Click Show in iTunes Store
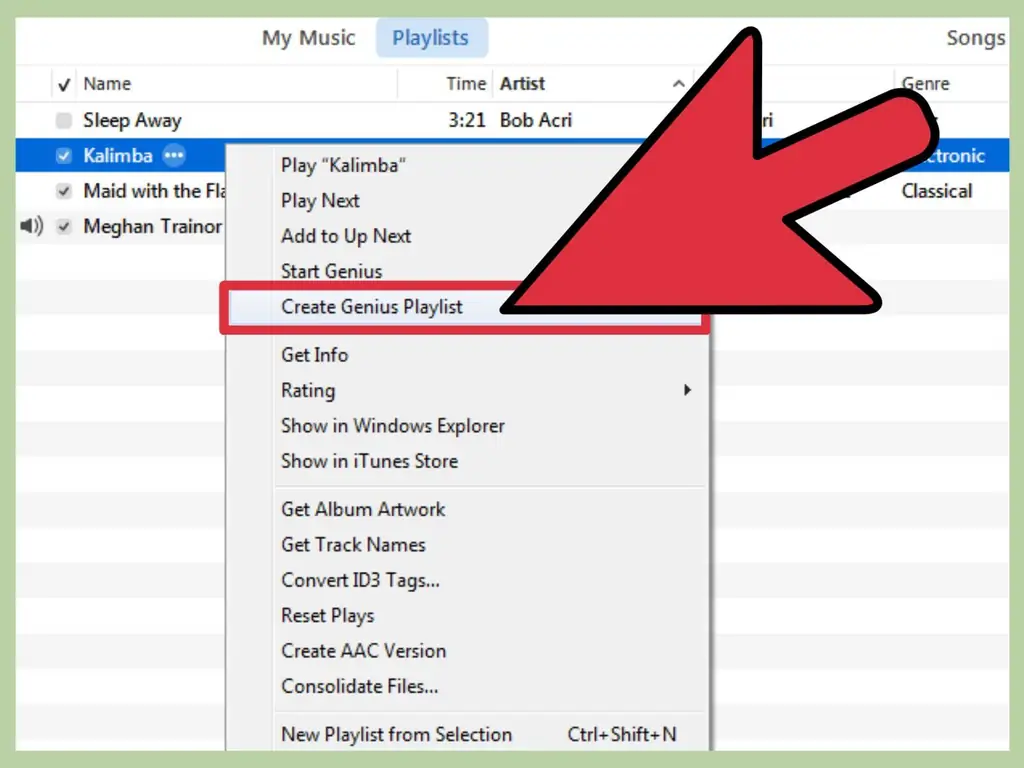Viewport: 1024px width, 768px height. point(368,461)
